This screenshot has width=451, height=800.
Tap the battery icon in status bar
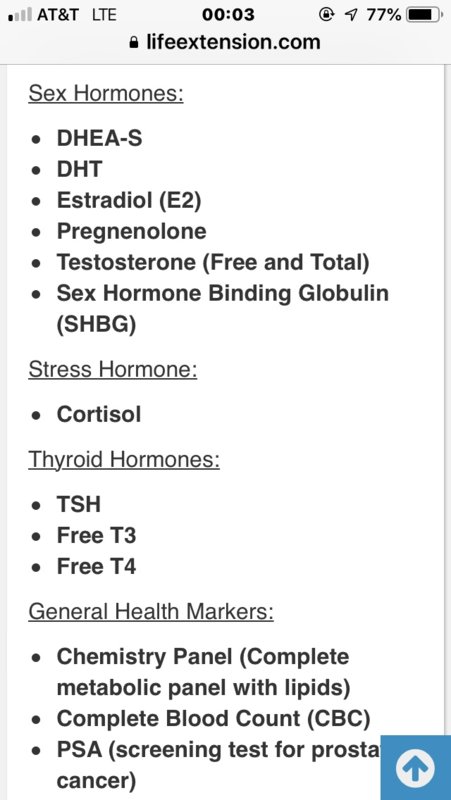point(424,15)
